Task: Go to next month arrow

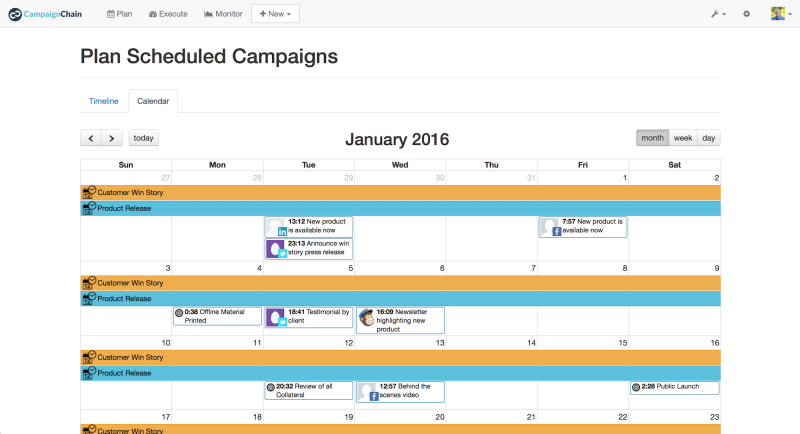Action: tap(112, 138)
